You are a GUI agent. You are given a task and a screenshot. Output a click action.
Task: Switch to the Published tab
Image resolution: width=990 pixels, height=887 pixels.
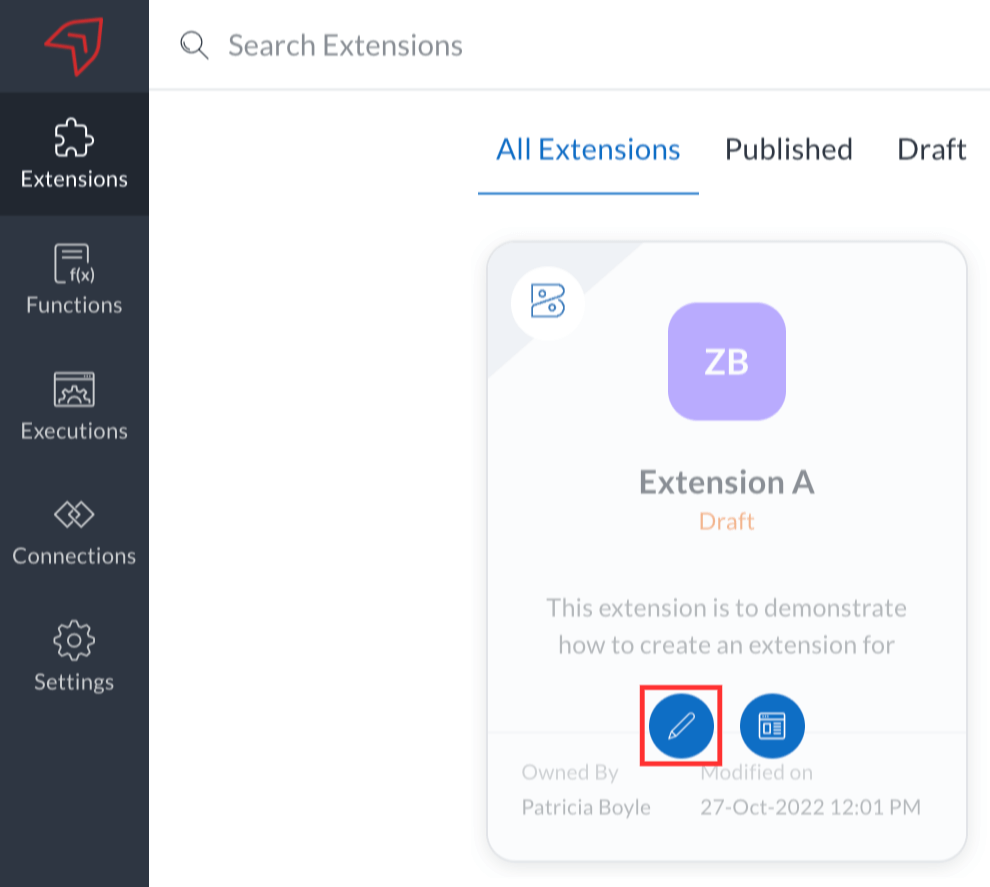(788, 149)
